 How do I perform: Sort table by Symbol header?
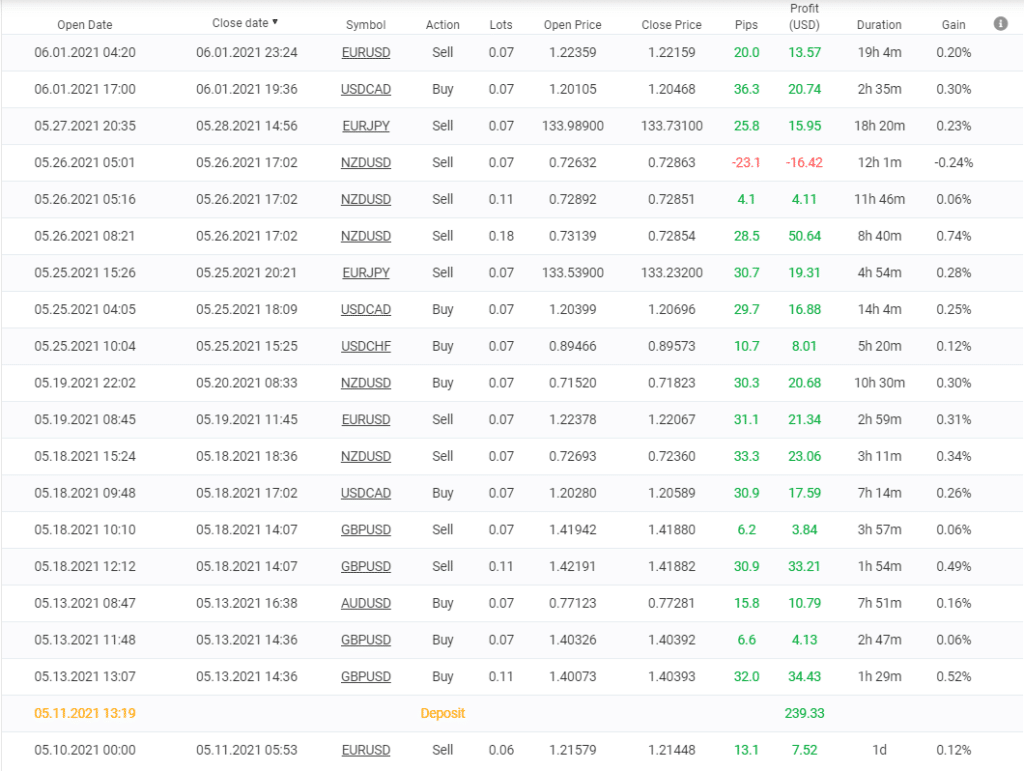pos(366,25)
